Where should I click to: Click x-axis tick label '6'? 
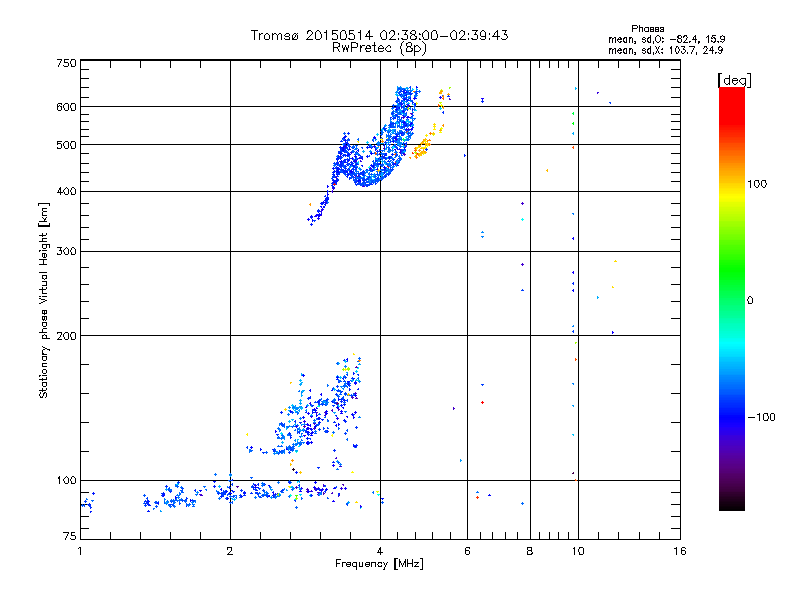467,551
